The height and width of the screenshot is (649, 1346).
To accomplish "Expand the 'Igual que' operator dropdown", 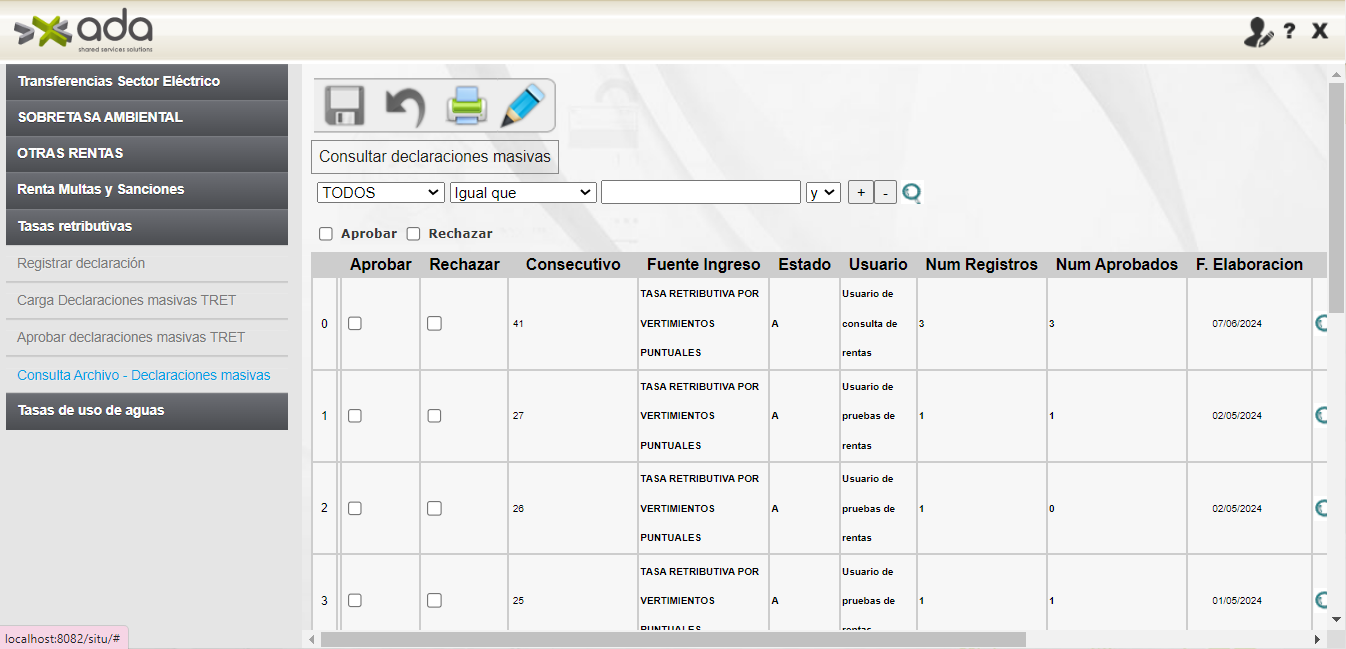I will pos(523,193).
